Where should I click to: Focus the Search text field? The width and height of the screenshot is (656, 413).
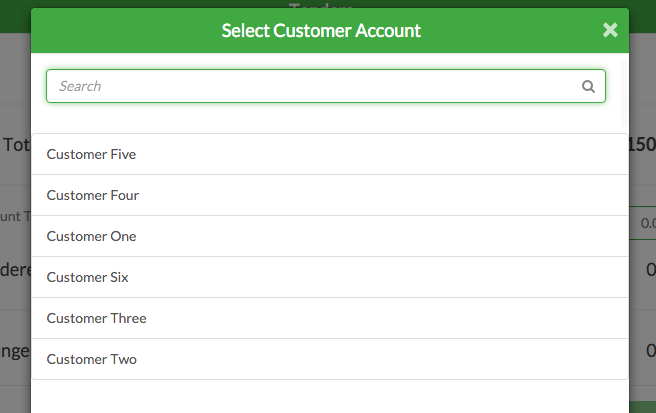[325, 86]
